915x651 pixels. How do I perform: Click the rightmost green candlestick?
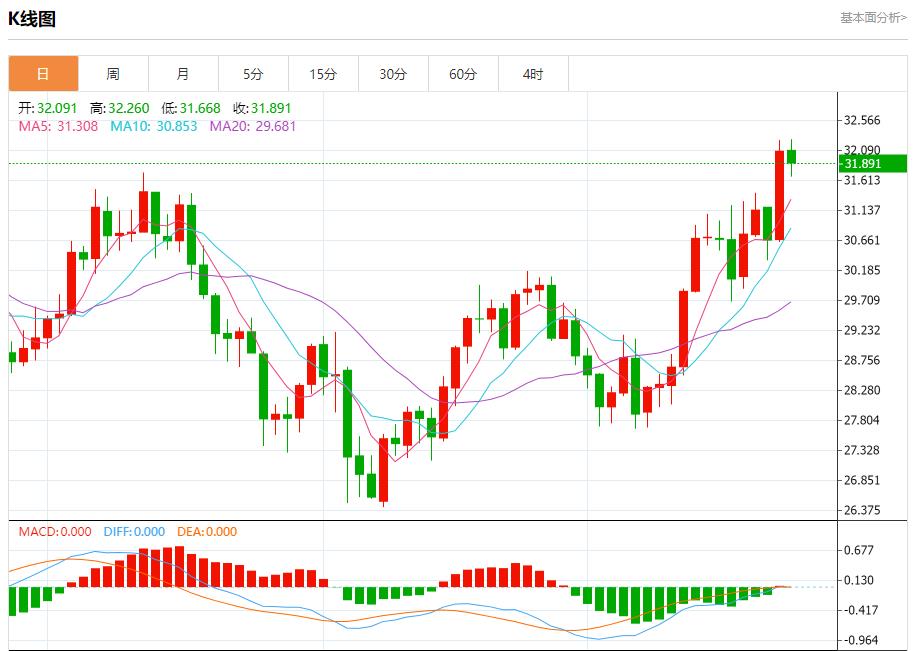click(x=791, y=156)
